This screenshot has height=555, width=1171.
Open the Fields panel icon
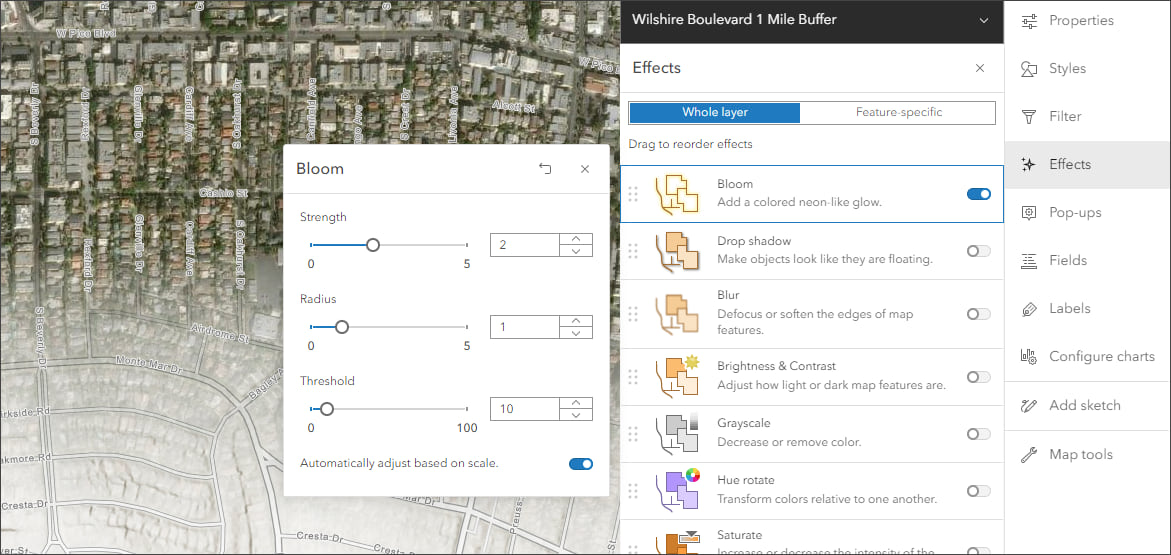tap(1028, 261)
